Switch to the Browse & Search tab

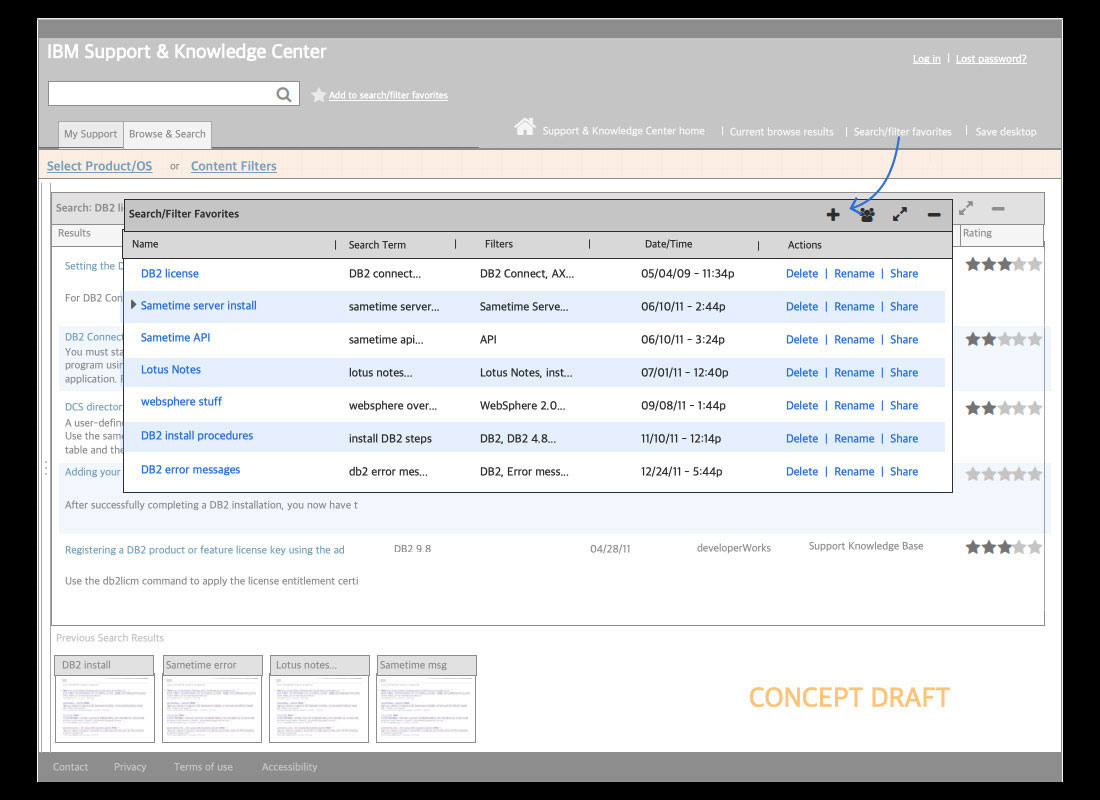pos(167,134)
